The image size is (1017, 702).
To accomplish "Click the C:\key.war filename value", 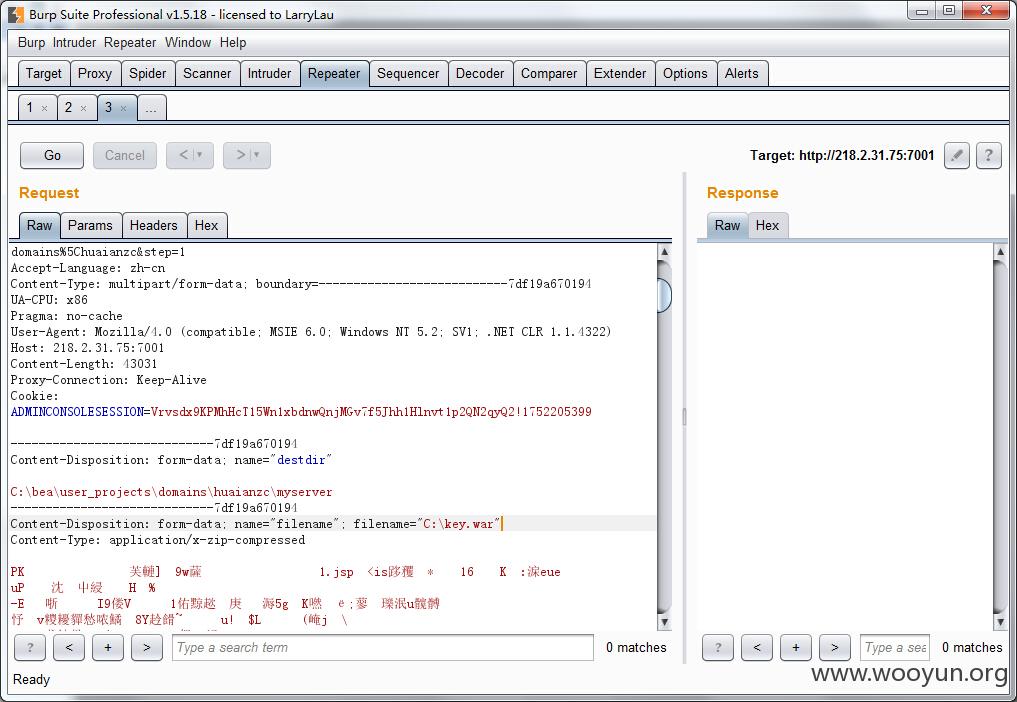I will [458, 524].
